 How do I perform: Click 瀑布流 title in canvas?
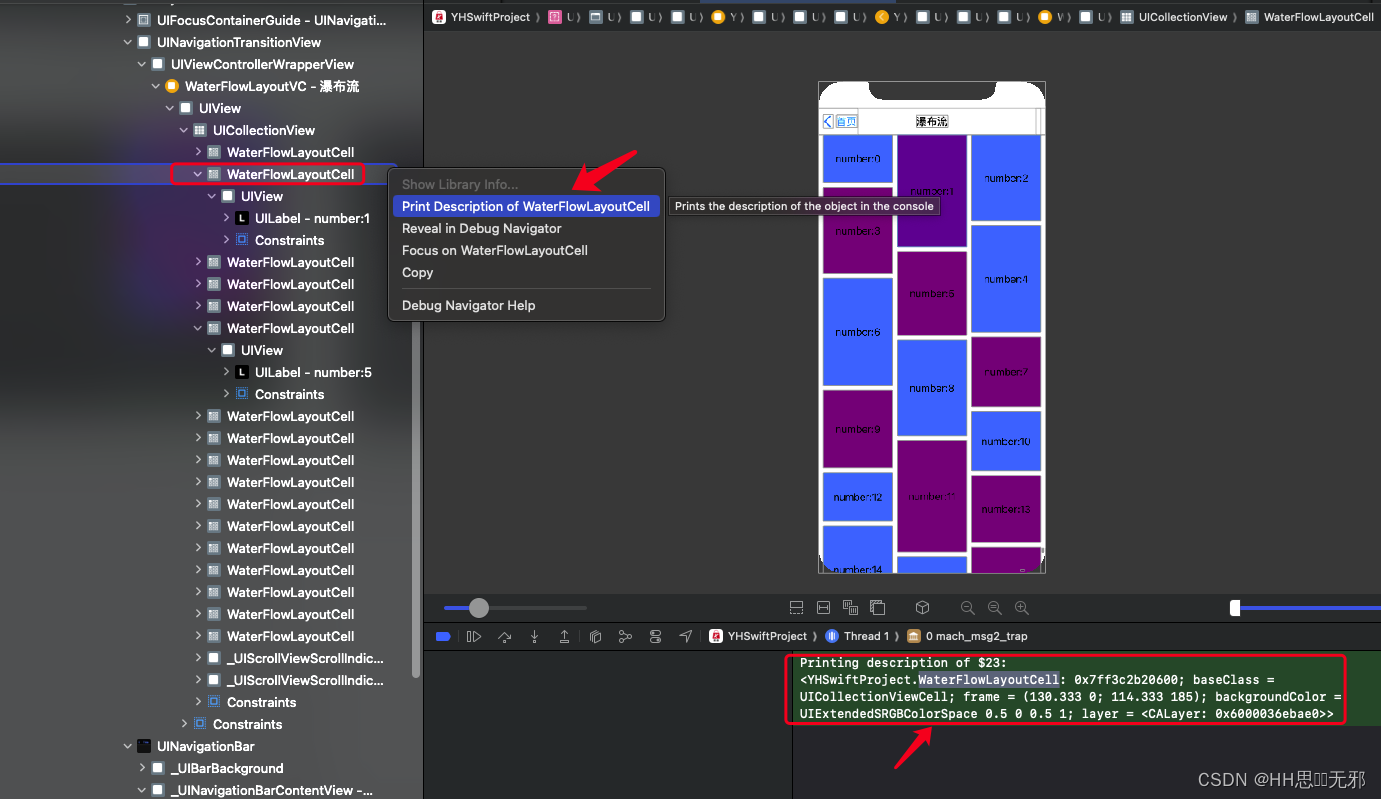point(932,121)
